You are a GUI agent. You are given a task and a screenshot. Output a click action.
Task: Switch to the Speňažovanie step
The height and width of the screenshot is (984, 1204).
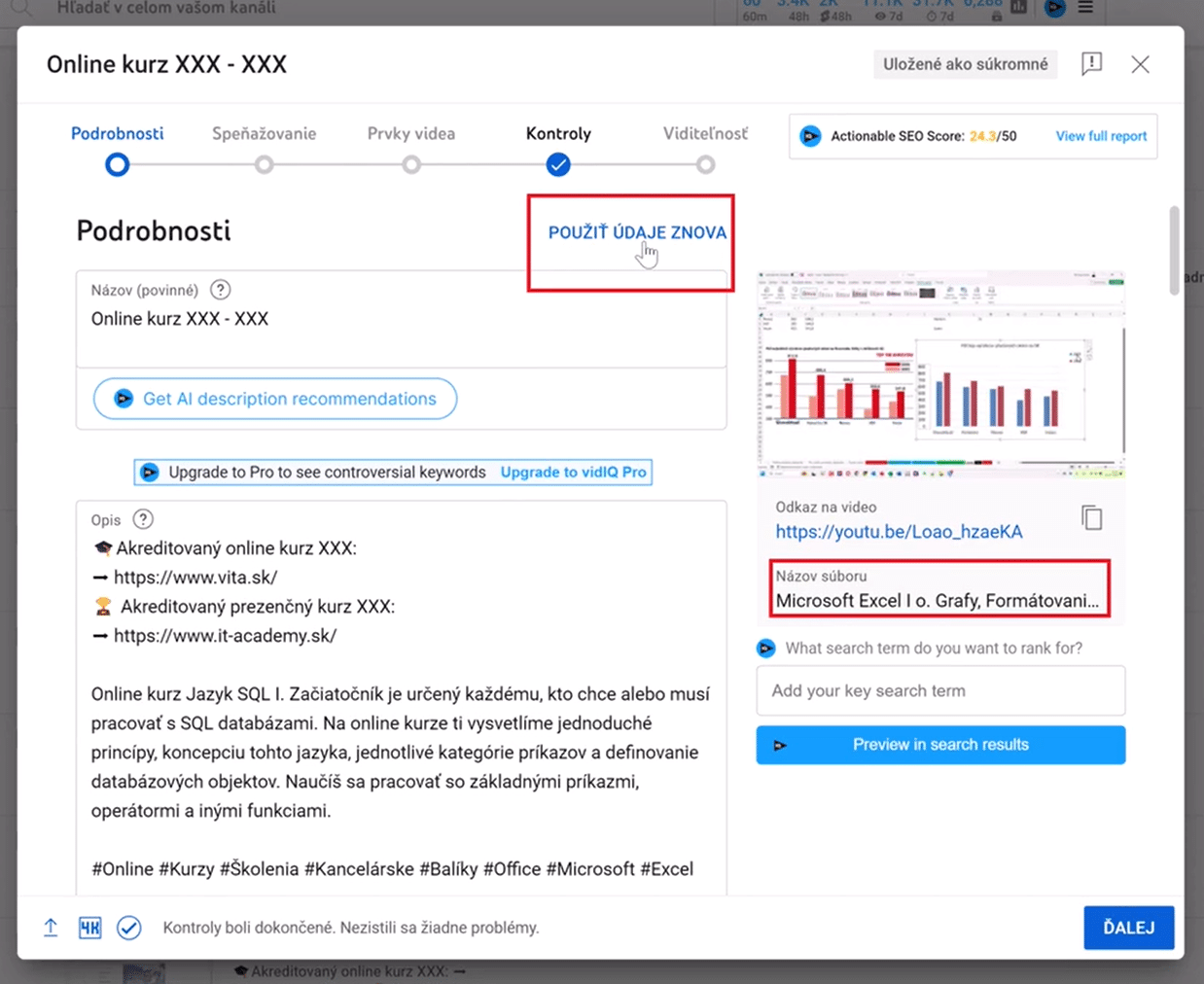pos(264,163)
